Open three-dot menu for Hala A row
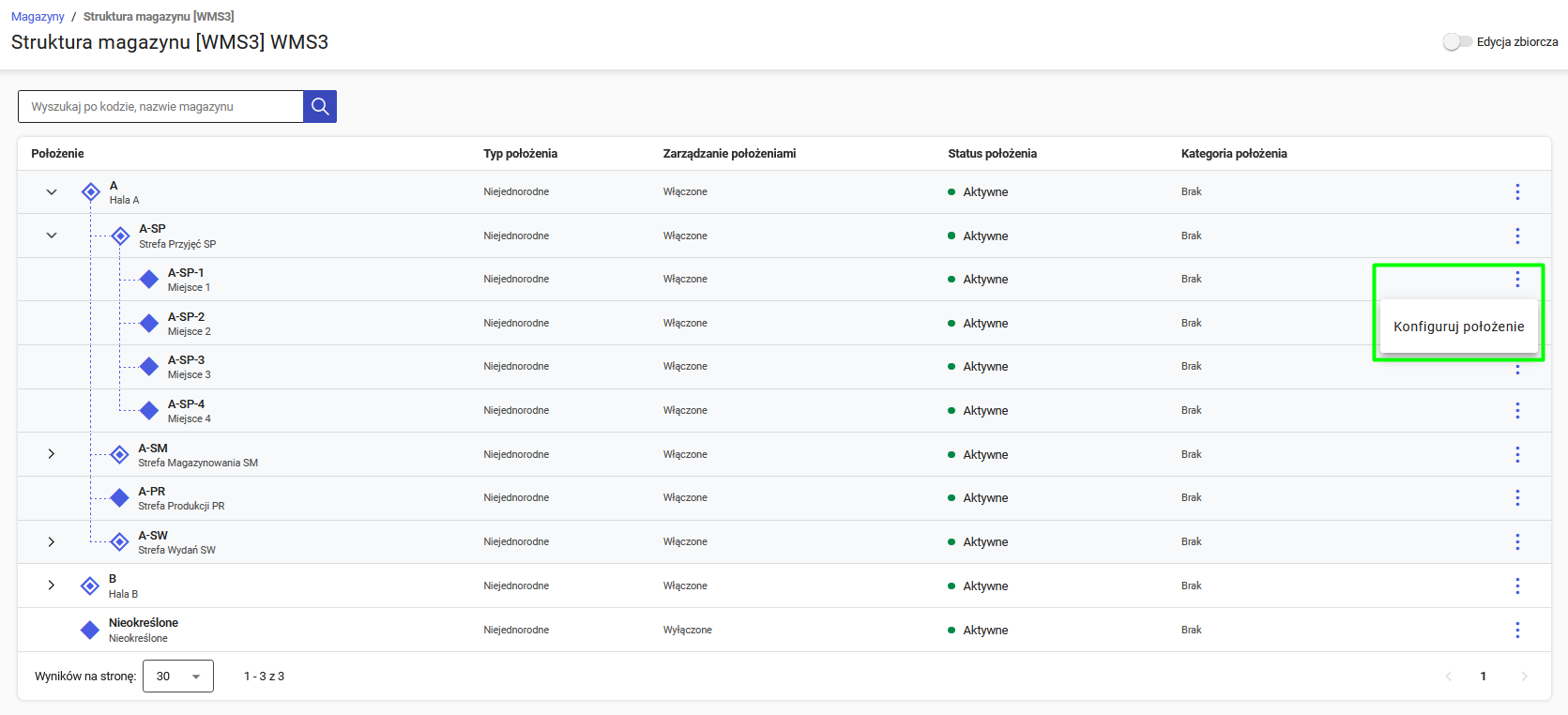Screen dimensions: 1568x715 coord(1516,192)
